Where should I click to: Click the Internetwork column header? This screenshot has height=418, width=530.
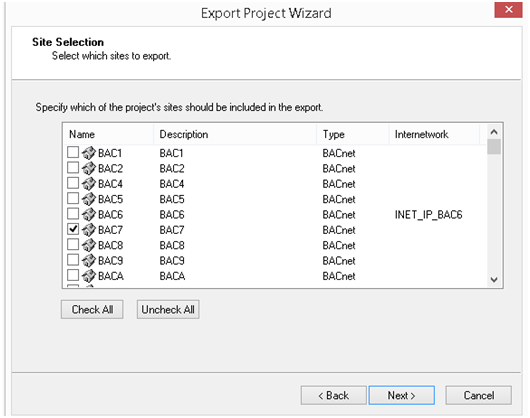(434, 134)
